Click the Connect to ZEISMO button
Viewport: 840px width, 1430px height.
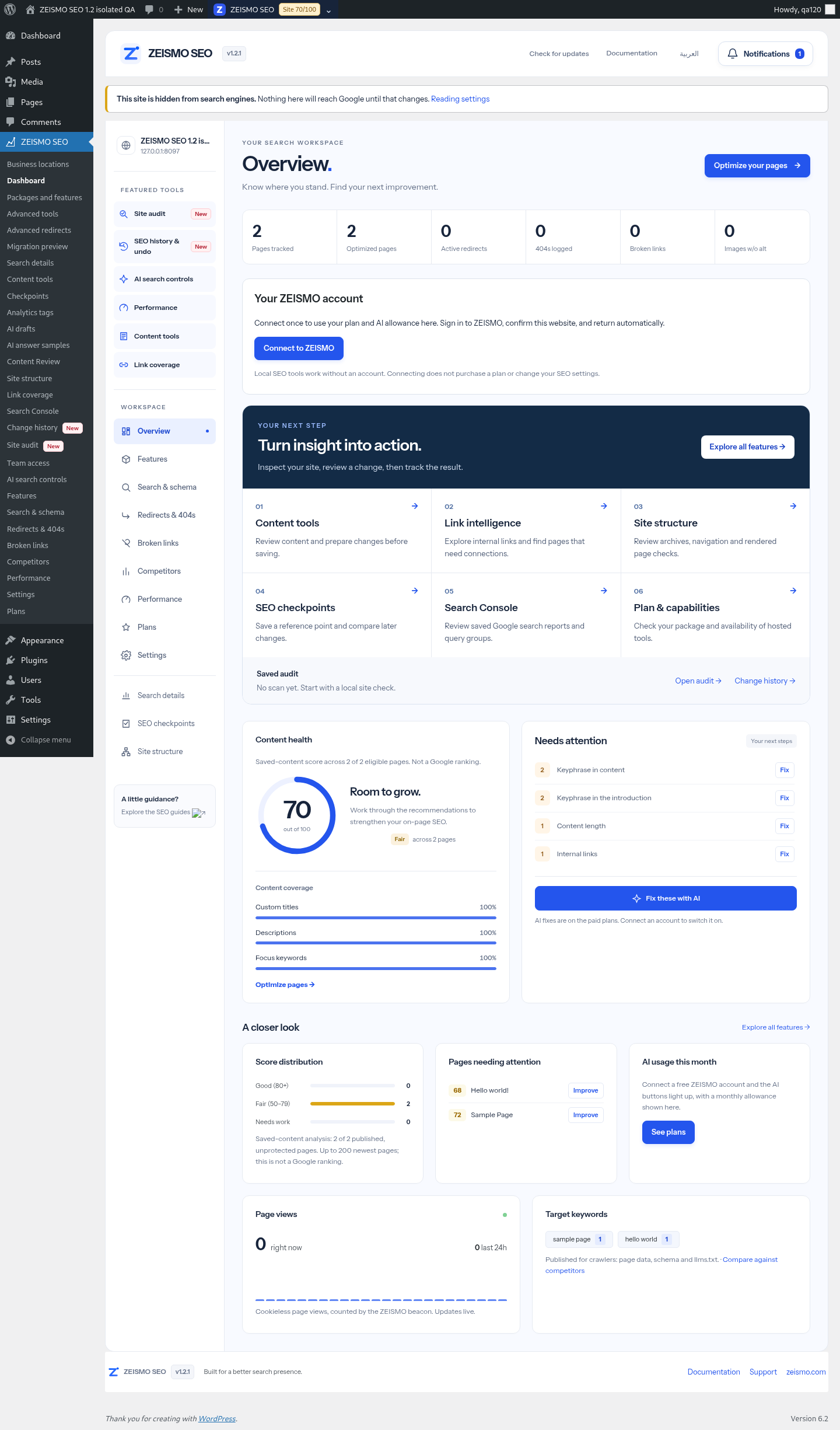pyautogui.click(x=299, y=348)
